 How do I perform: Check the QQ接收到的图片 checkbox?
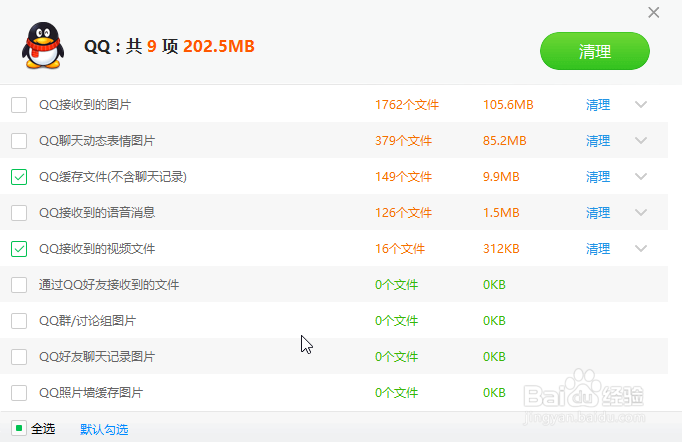click(19, 105)
